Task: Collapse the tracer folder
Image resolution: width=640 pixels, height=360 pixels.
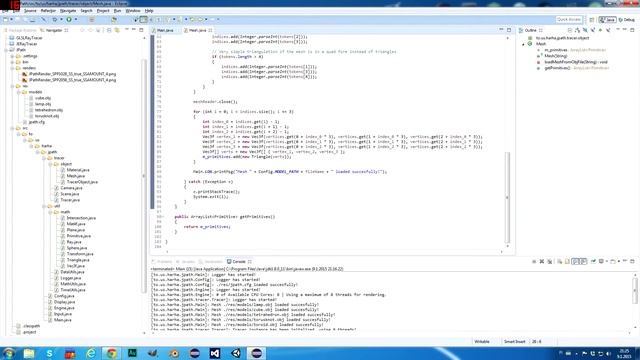Action: click(44, 158)
